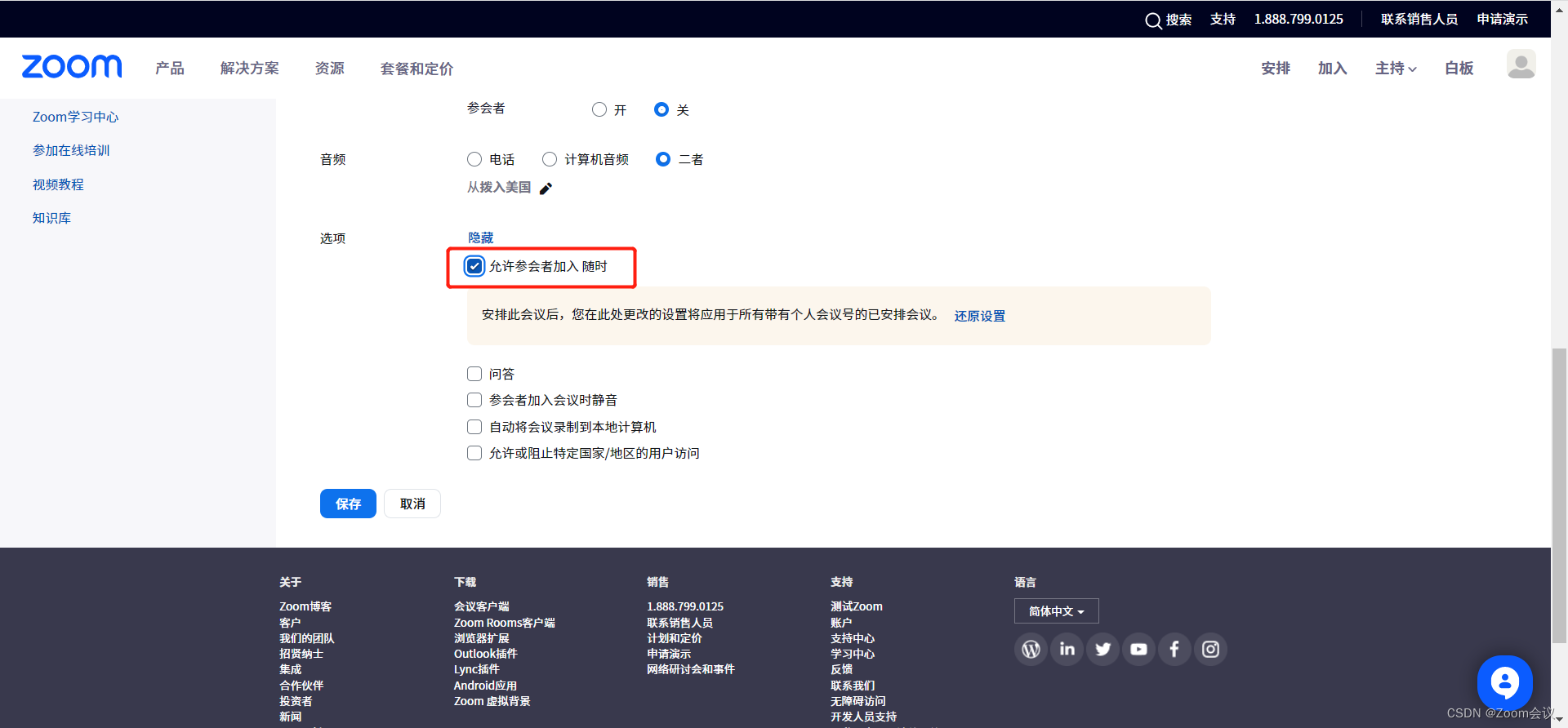
Task: Click 从拨入美国 dial-in text
Action: pyautogui.click(x=499, y=188)
